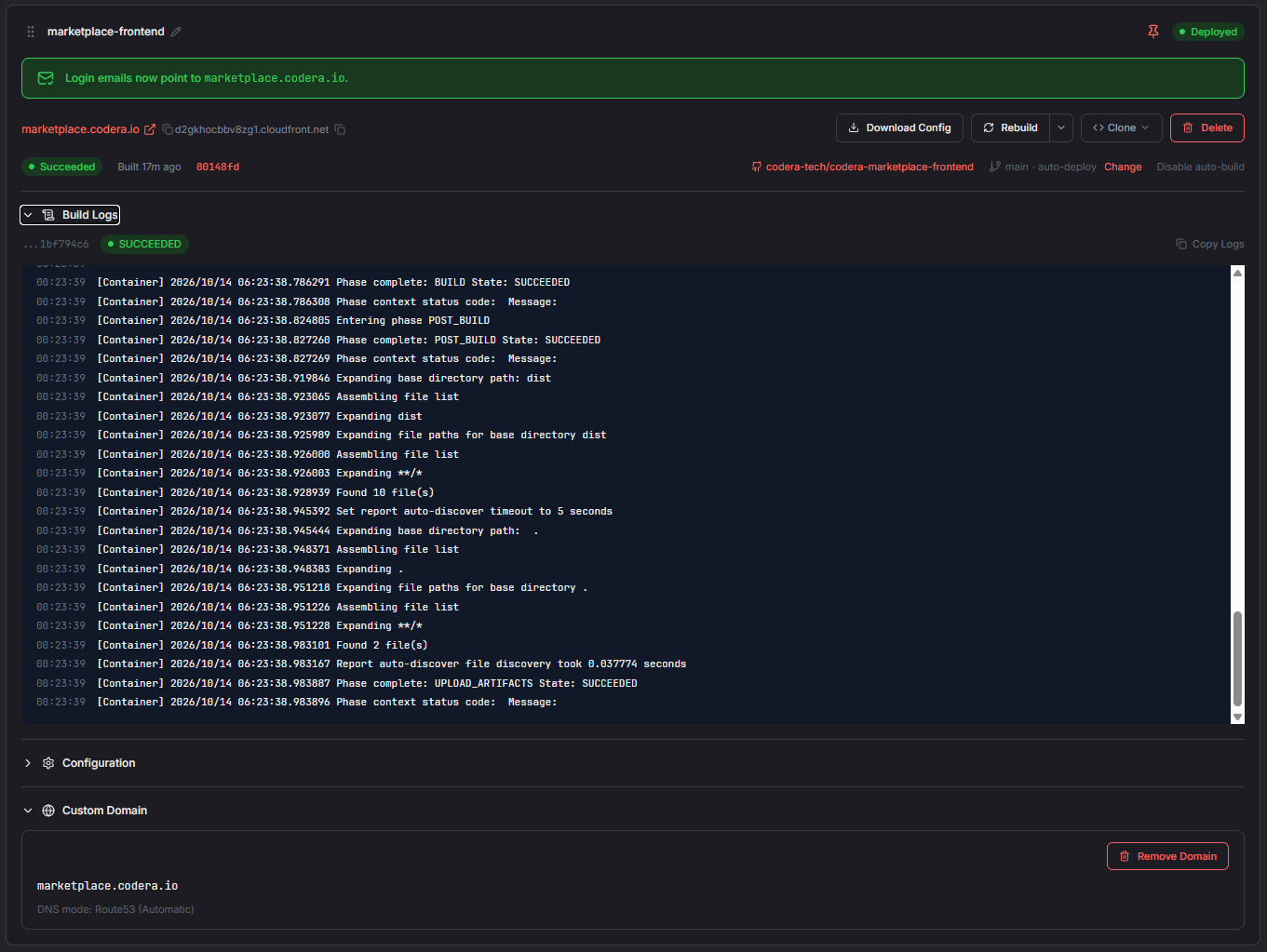
Task: Rebuild the project
Action: 1010,127
